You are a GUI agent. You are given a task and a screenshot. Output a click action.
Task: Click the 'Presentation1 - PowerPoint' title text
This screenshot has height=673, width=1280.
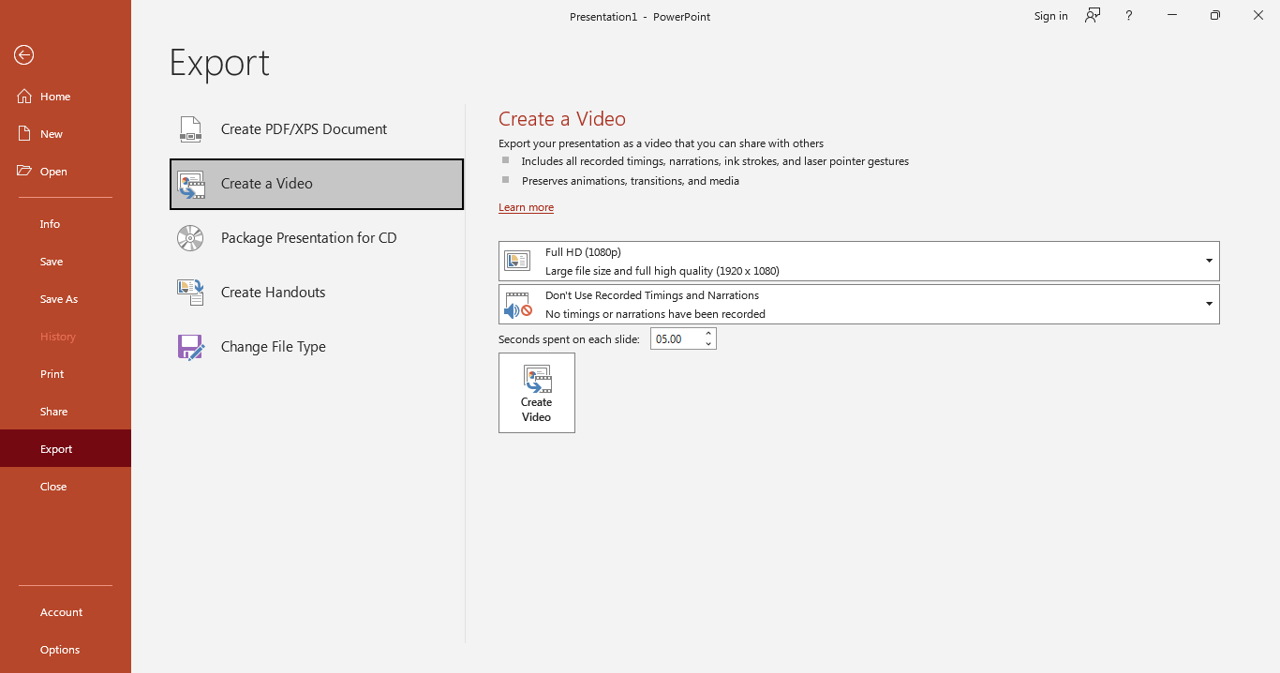pos(640,16)
